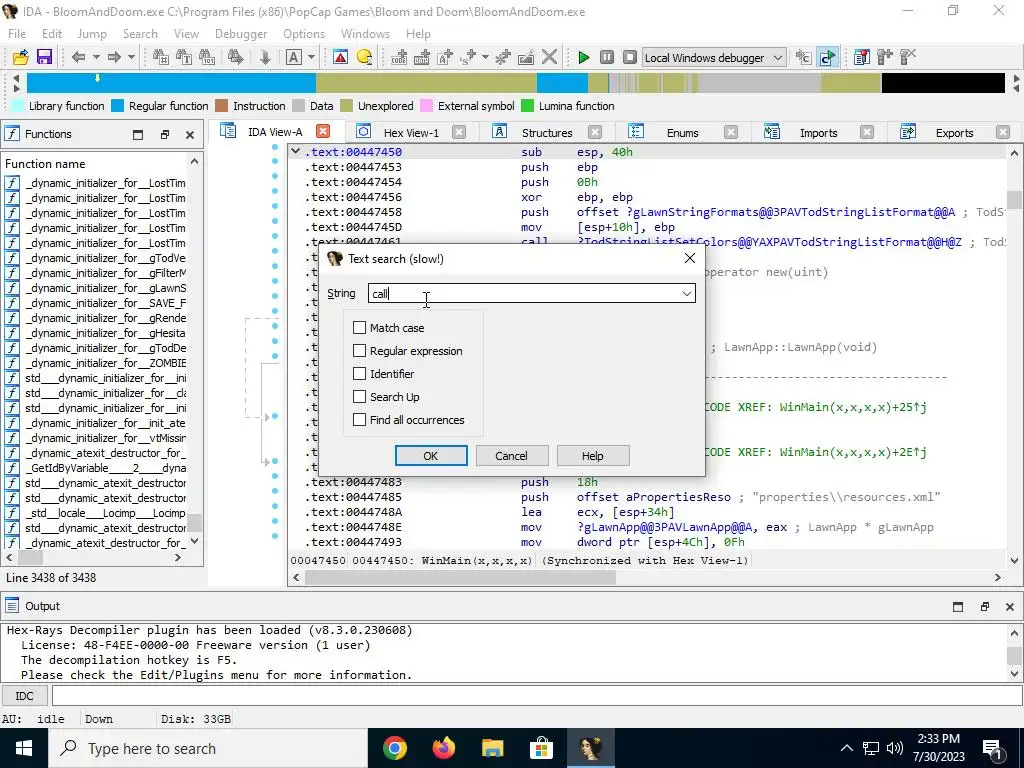Screen dimensions: 1024x768
Task: Enable the Match case checkbox
Action: (359, 328)
